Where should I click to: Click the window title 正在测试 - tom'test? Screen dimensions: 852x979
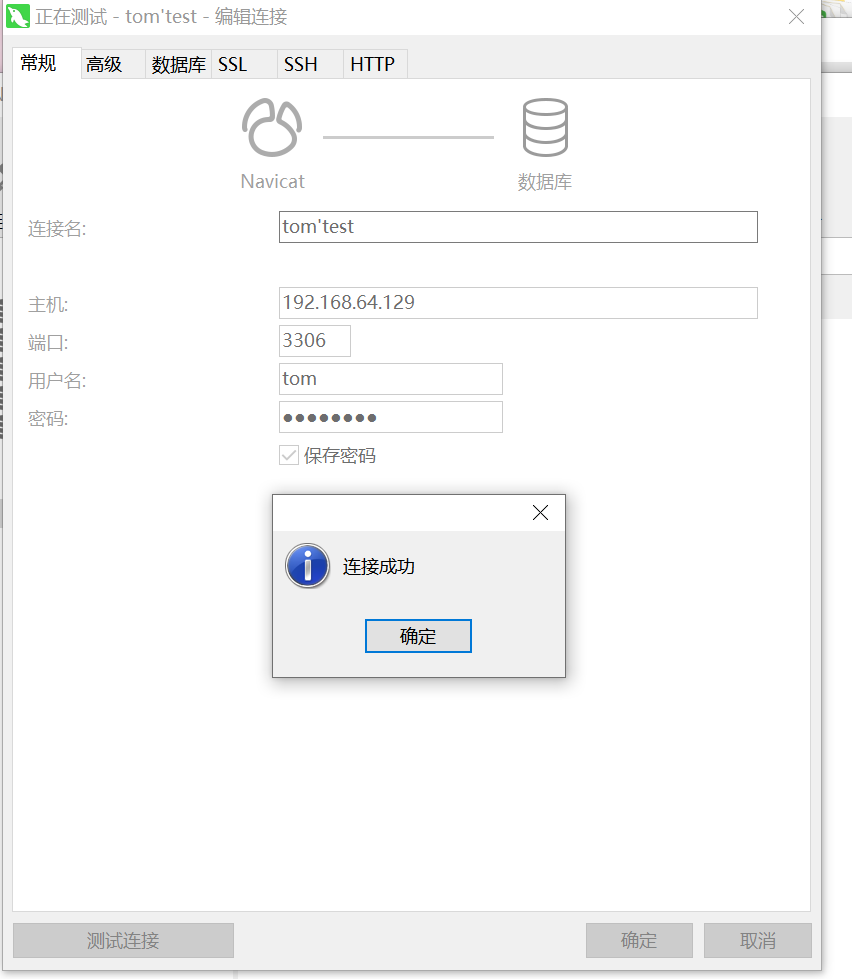click(x=116, y=17)
